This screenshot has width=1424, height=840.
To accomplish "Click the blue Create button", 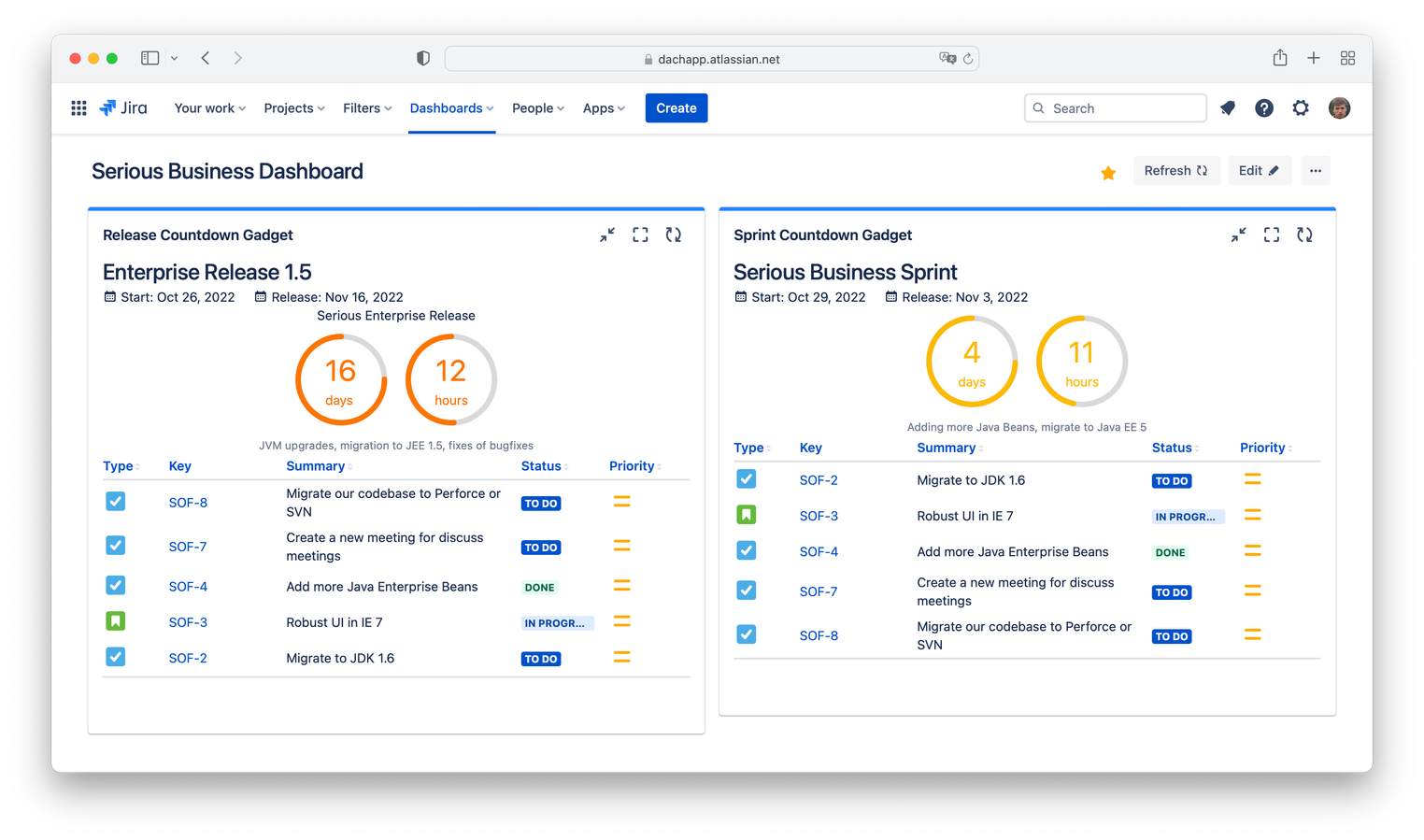I will tap(676, 108).
